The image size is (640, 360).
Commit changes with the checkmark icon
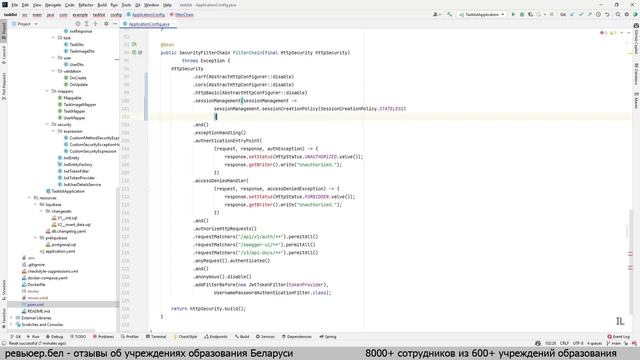click(x=581, y=14)
